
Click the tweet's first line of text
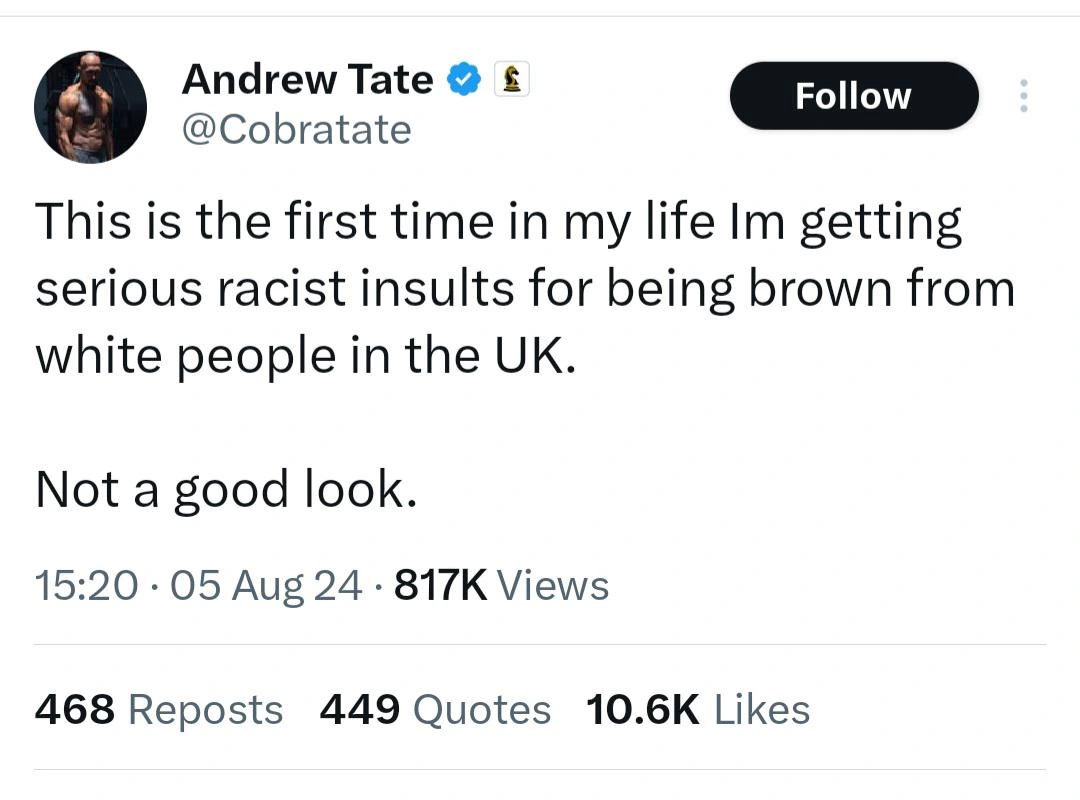click(498, 222)
